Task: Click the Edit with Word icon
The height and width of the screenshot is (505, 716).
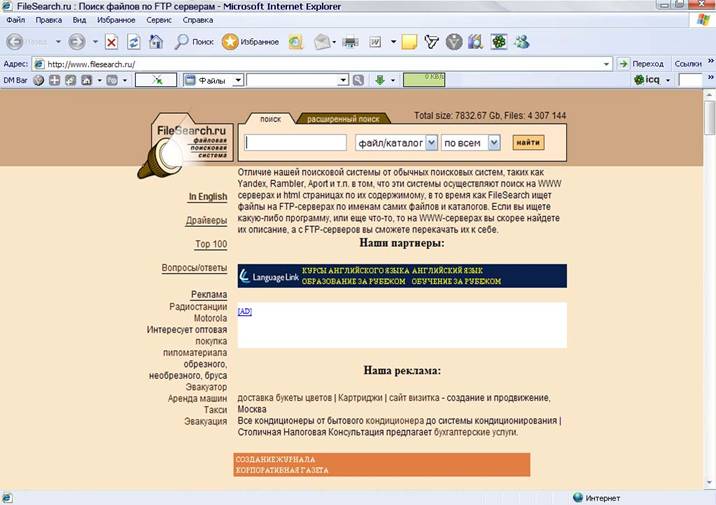Action: (375, 42)
